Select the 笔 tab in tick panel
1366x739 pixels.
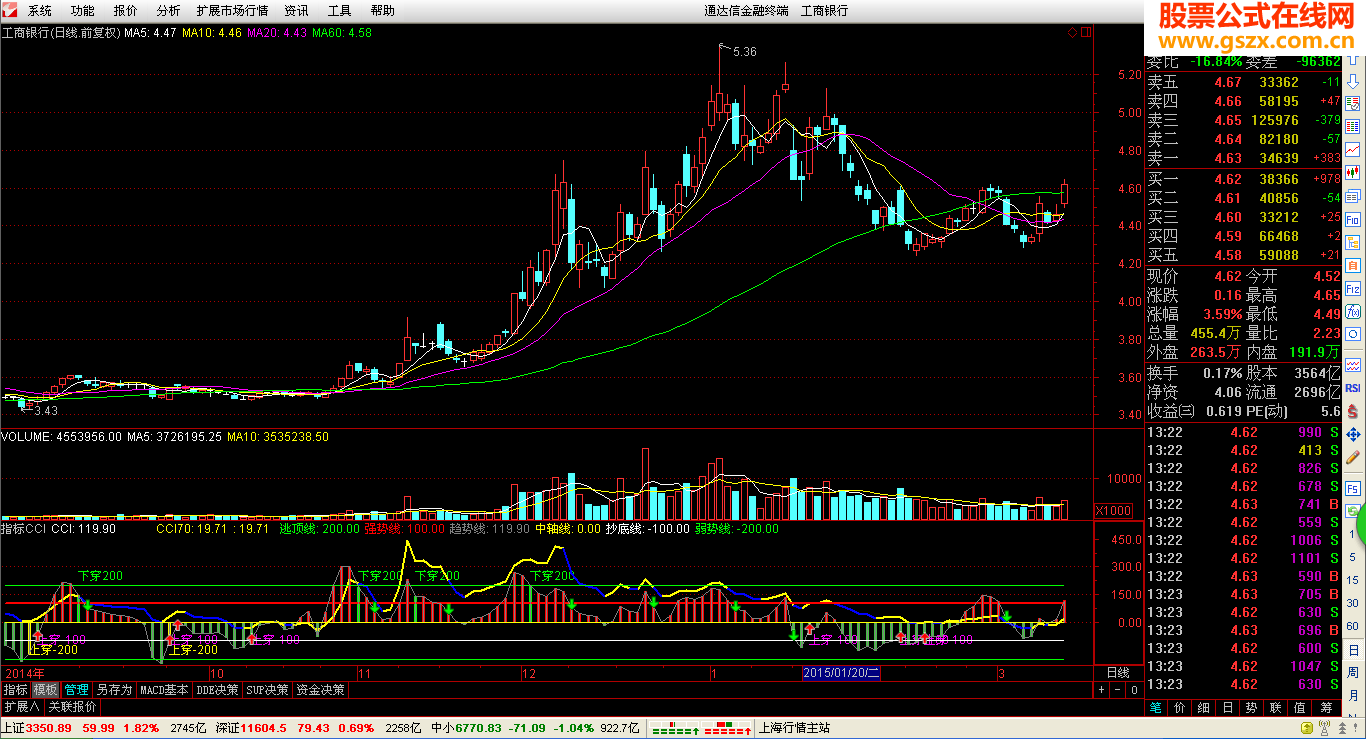(x=1155, y=707)
